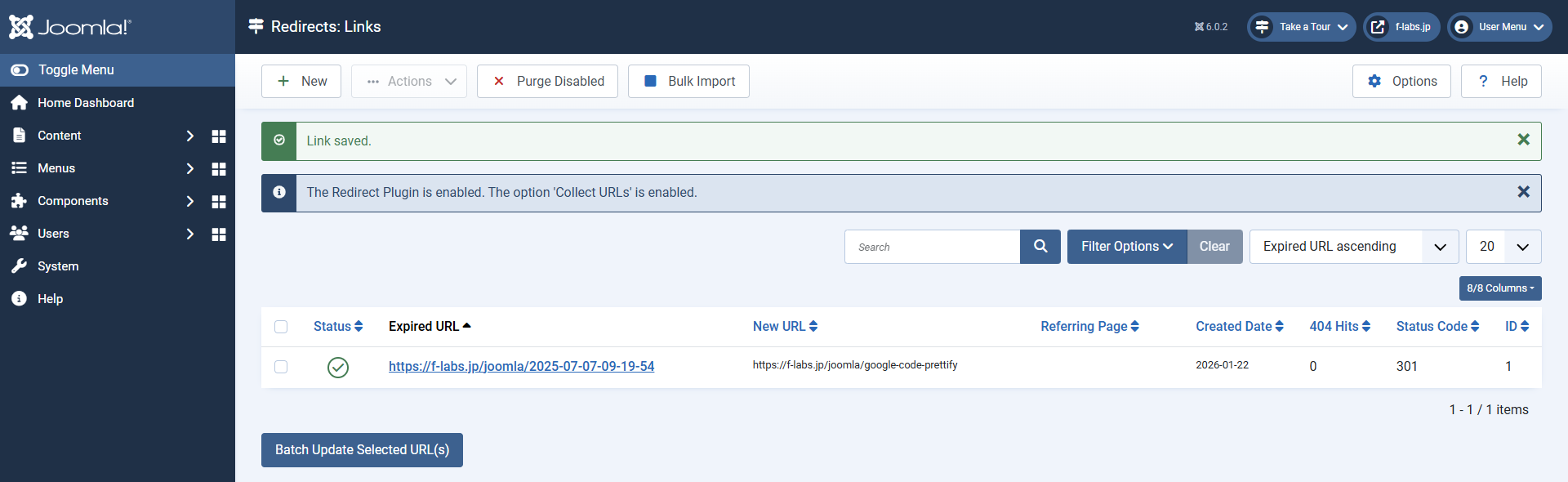1568x482 pixels.
Task: Expand the Actions dropdown
Action: coord(409,82)
